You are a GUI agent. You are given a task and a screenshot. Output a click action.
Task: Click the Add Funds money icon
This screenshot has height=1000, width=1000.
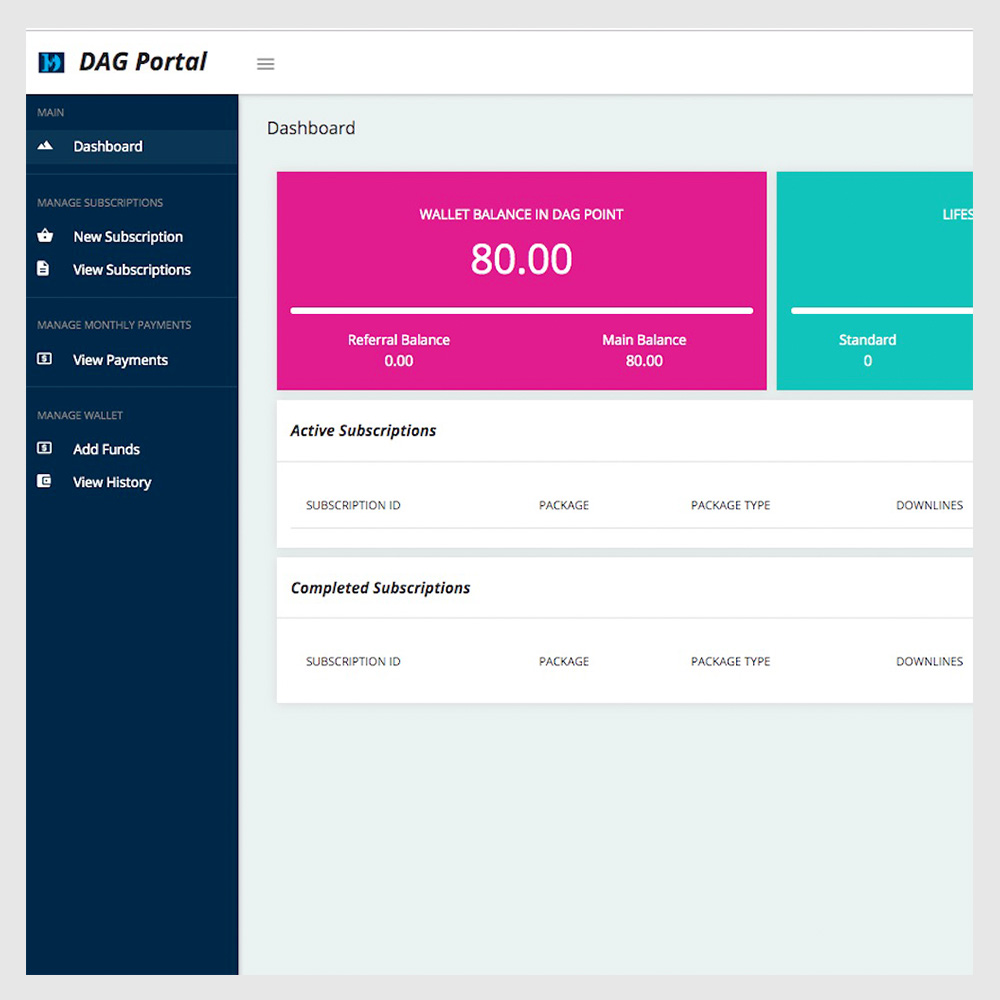(x=45, y=449)
